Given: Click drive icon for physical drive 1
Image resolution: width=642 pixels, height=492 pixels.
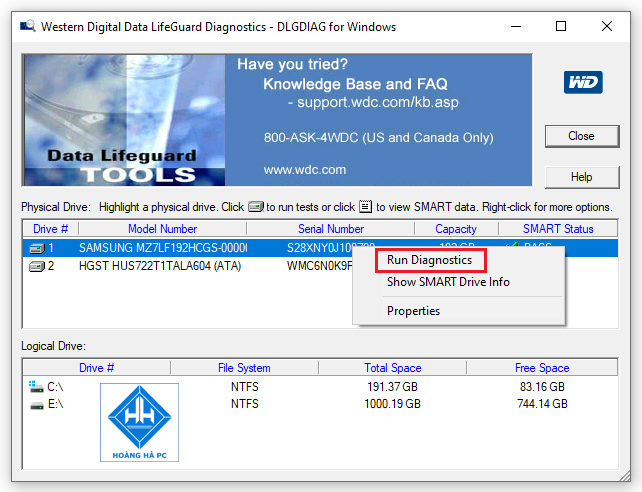Looking at the screenshot, I should 37,248.
